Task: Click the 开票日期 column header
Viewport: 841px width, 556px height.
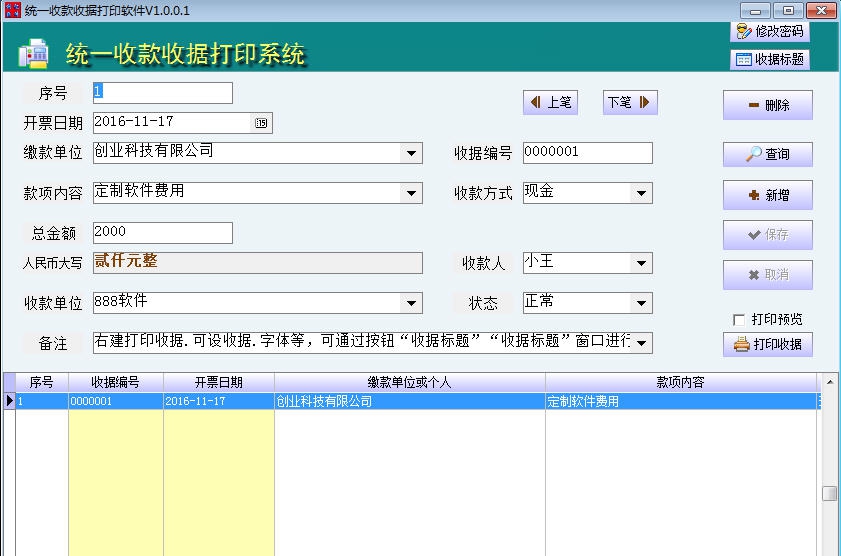Action: click(219, 382)
